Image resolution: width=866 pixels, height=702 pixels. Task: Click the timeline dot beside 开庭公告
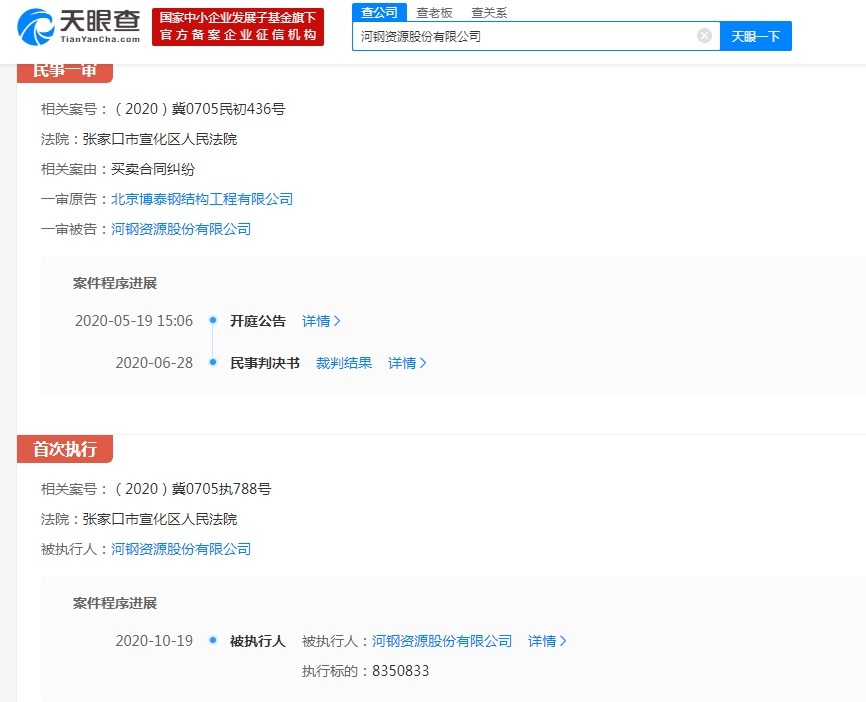click(213, 320)
